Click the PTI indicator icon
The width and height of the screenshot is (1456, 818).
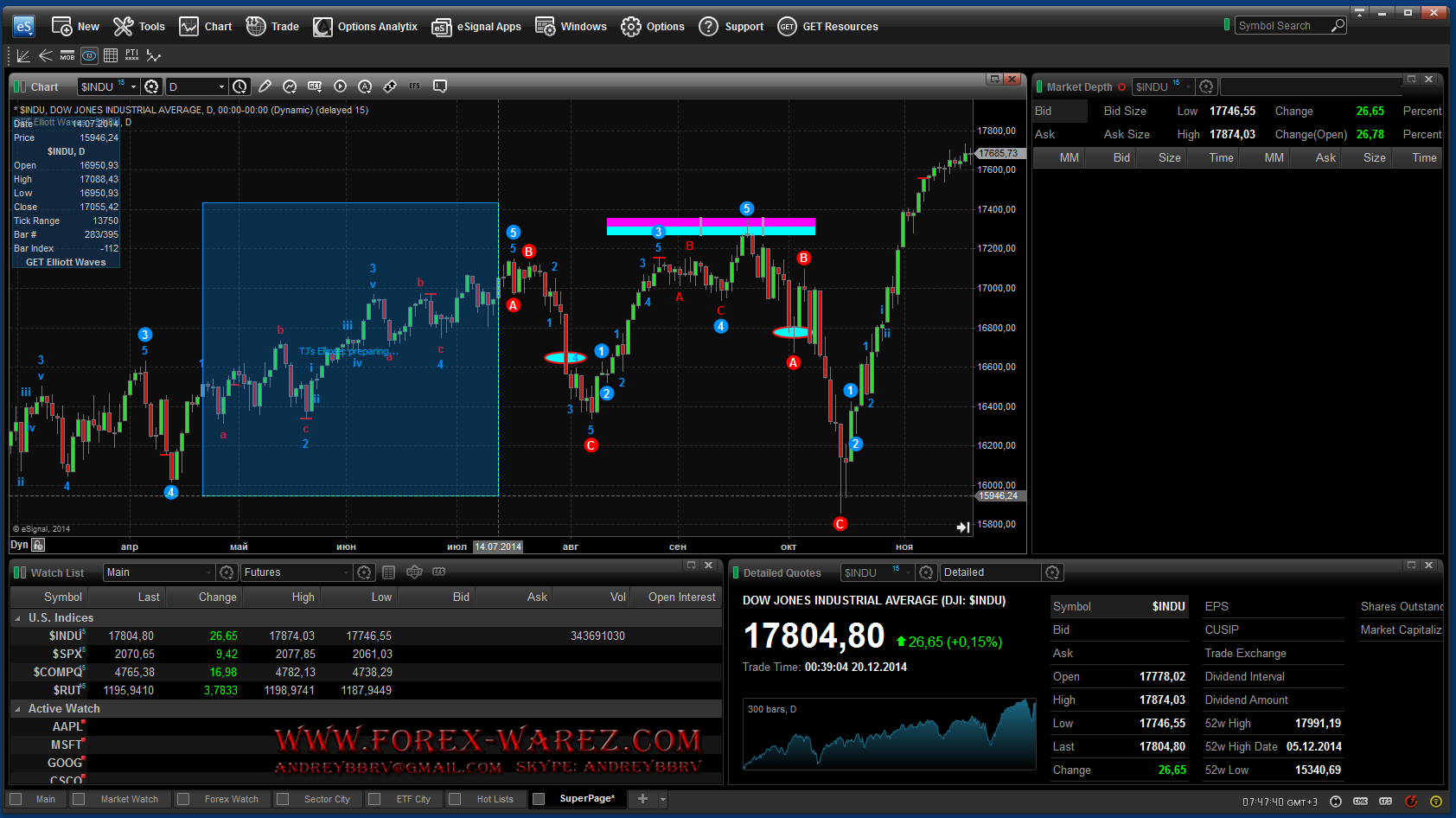(x=131, y=55)
